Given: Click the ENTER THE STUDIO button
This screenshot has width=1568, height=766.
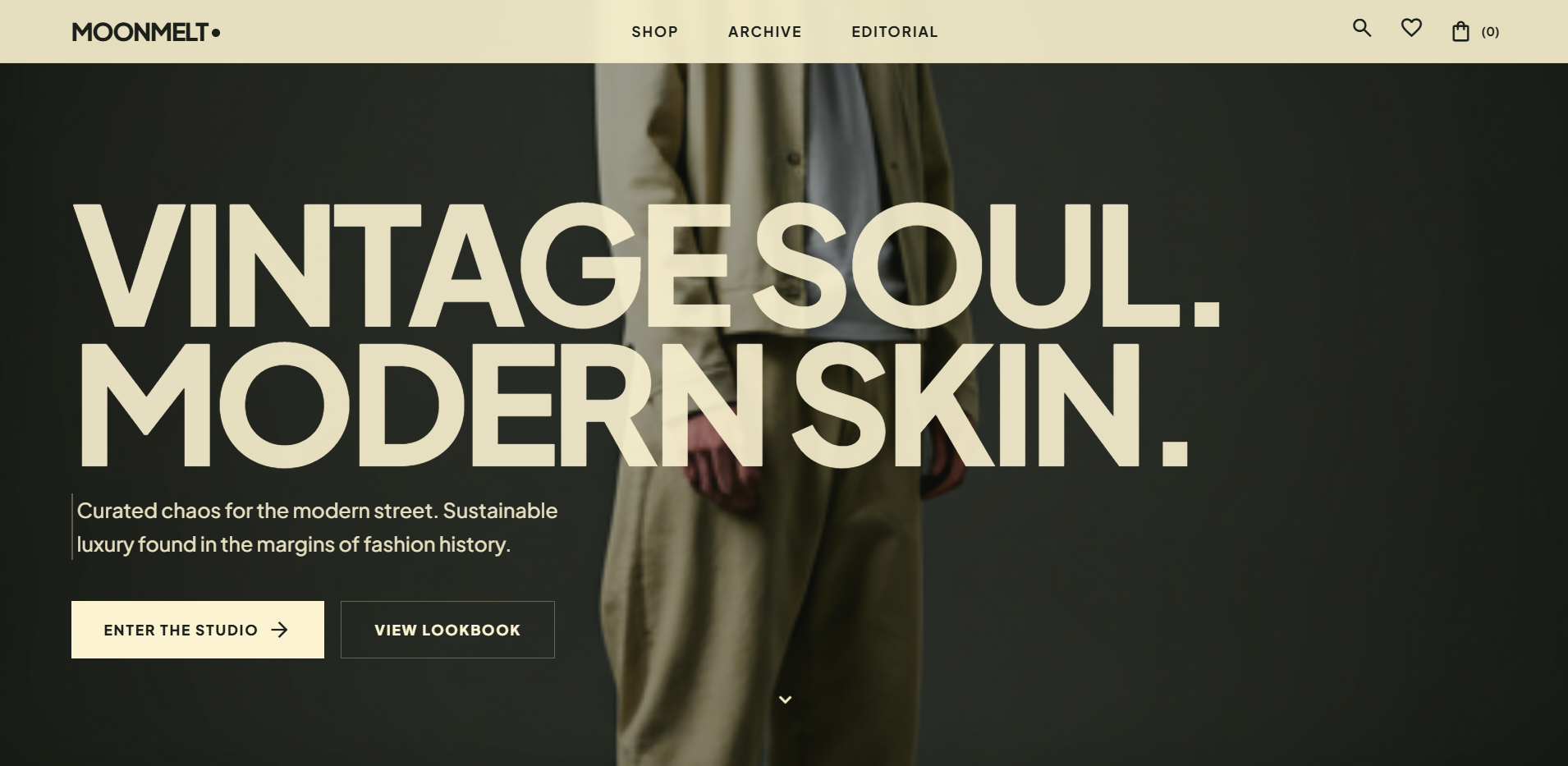Looking at the screenshot, I should [198, 630].
